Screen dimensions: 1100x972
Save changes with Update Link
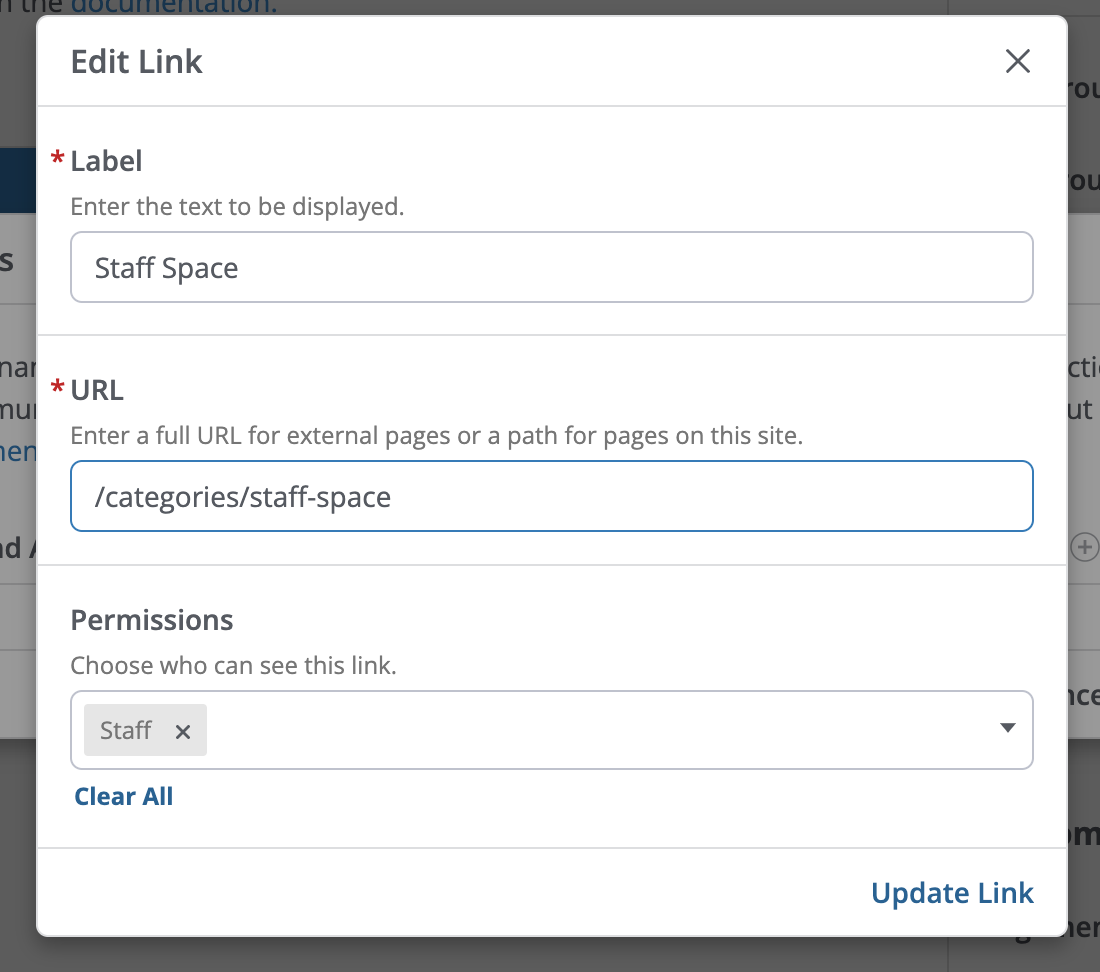point(951,893)
